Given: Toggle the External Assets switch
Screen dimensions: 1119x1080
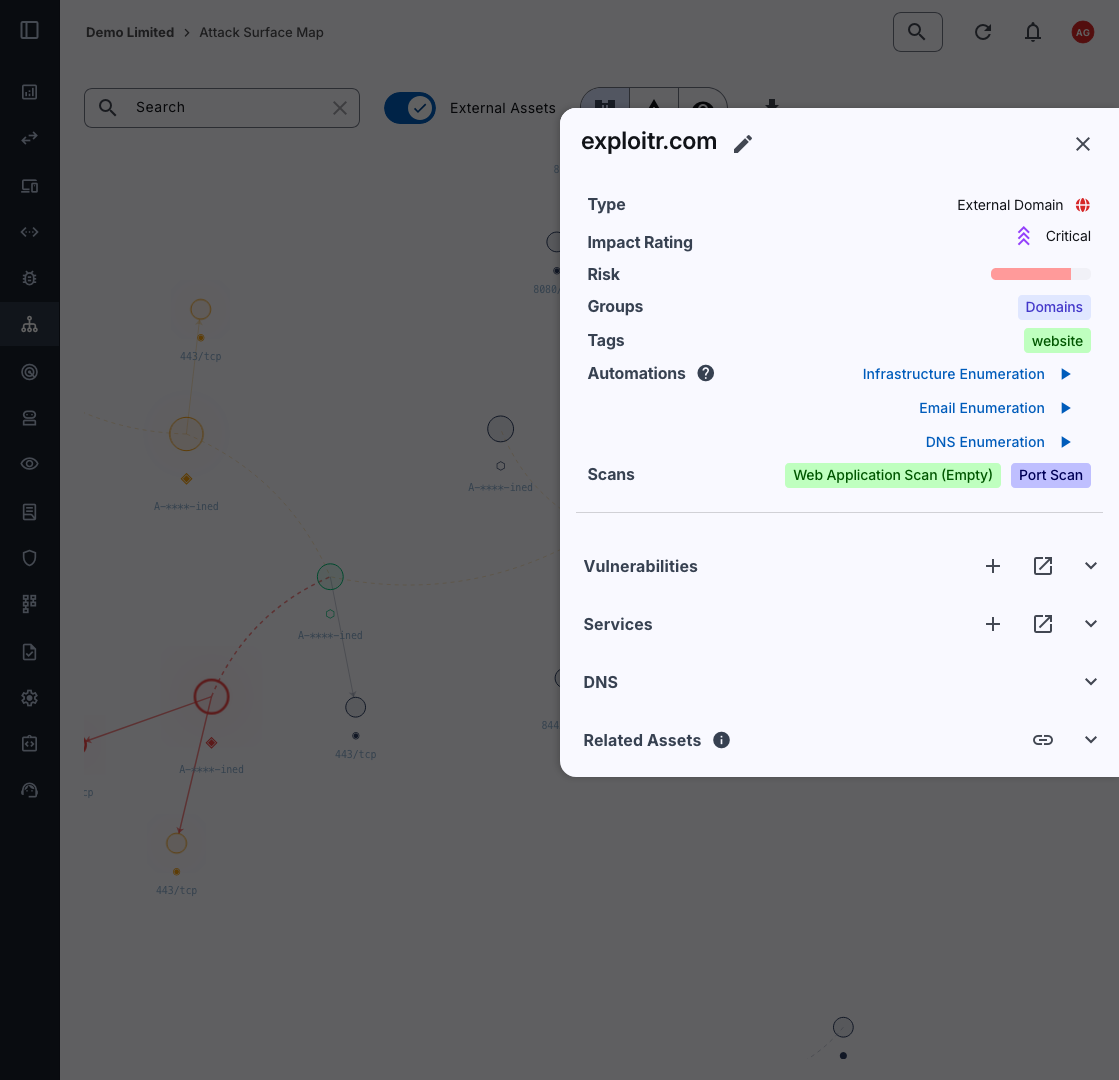Looking at the screenshot, I should point(410,108).
